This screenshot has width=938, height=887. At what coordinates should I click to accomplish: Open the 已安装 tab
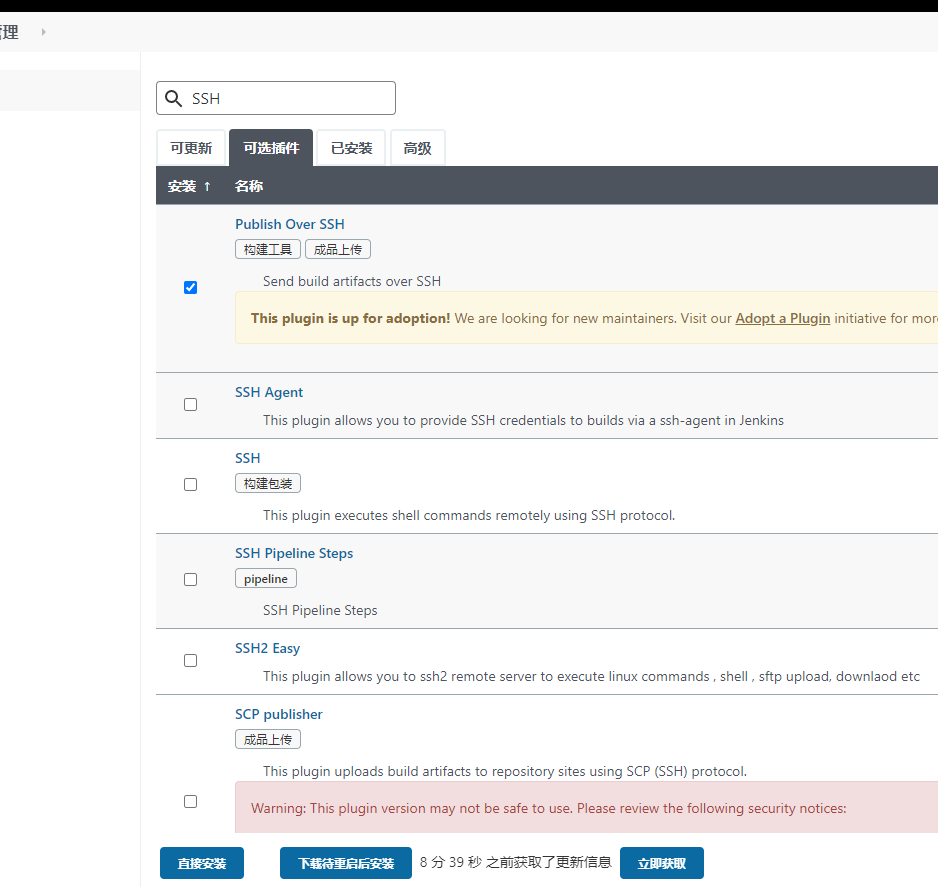point(352,148)
